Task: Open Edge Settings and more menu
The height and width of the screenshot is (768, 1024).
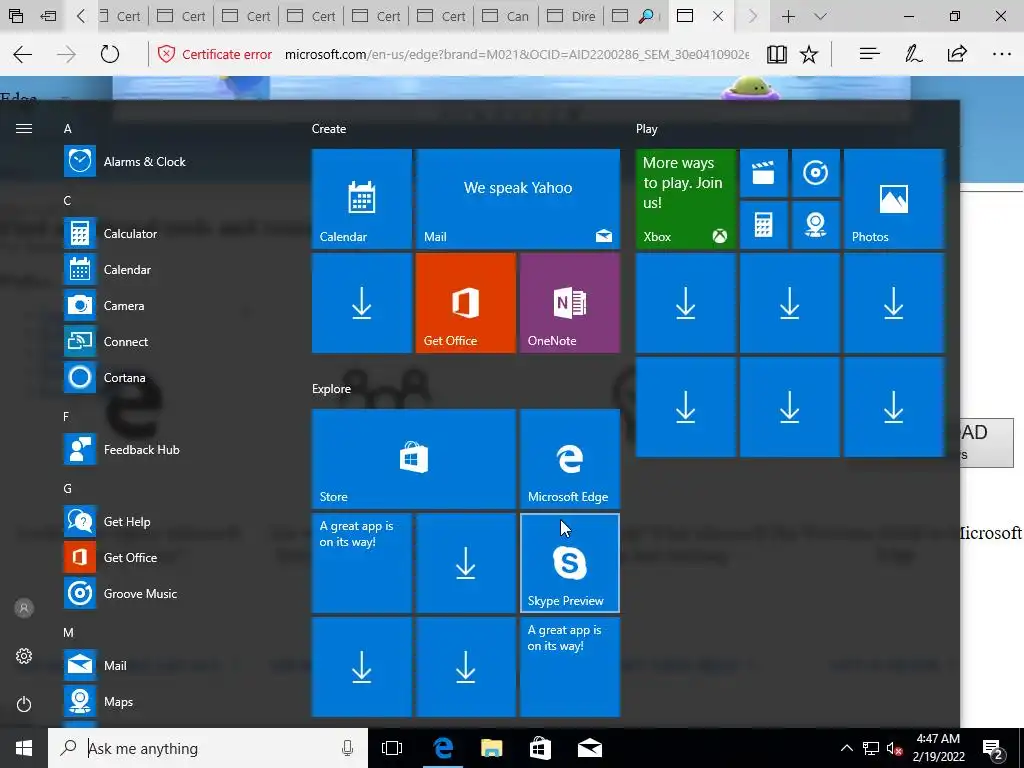Action: [1001, 54]
